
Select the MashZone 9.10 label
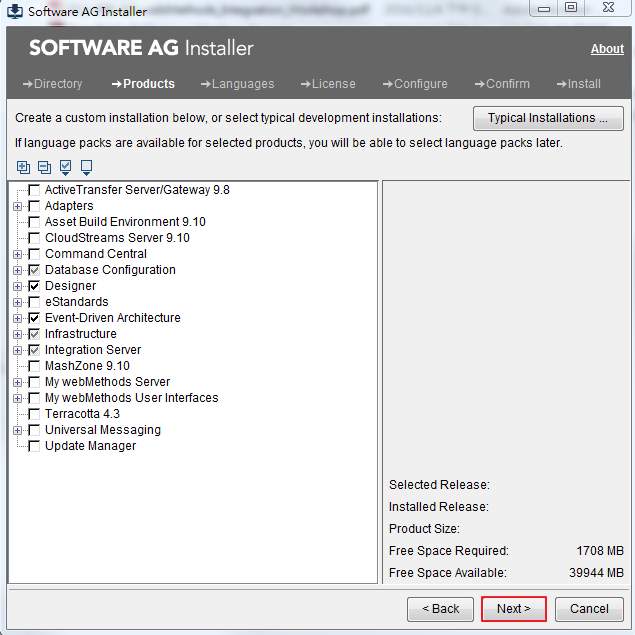pyautogui.click(x=87, y=366)
